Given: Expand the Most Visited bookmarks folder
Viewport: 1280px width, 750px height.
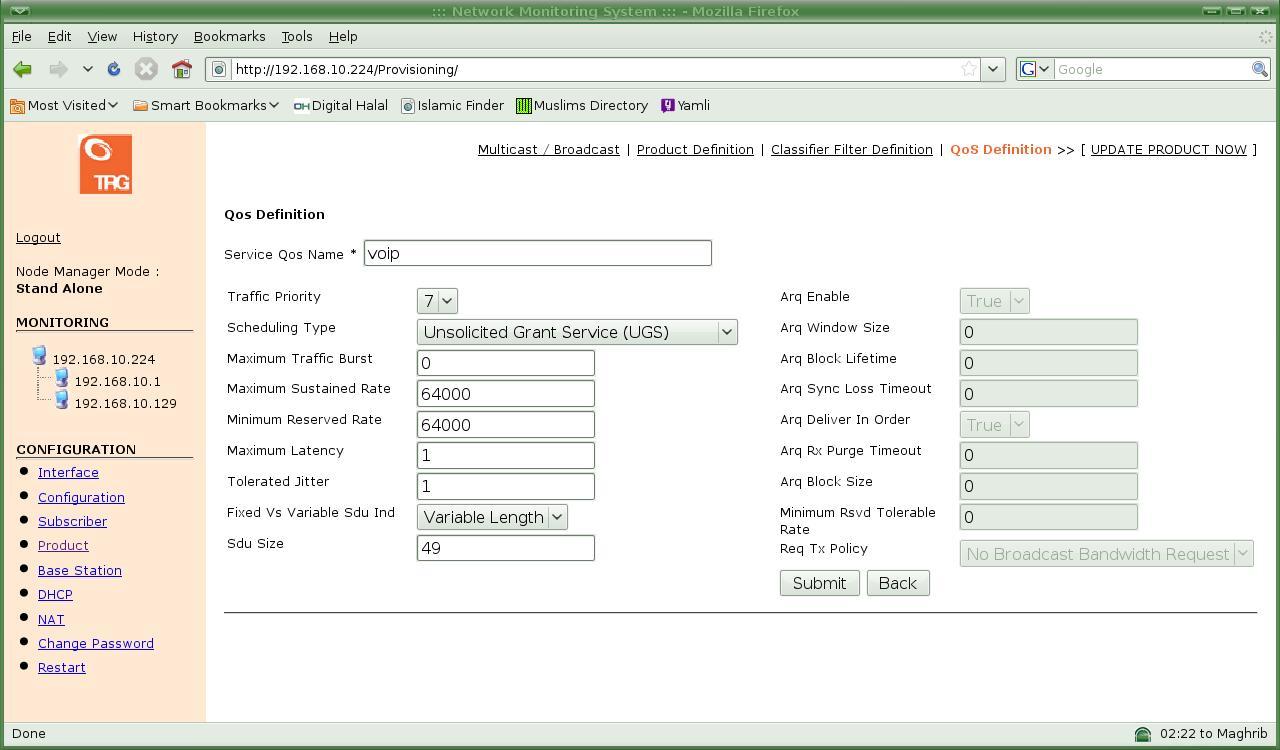Looking at the screenshot, I should (65, 105).
